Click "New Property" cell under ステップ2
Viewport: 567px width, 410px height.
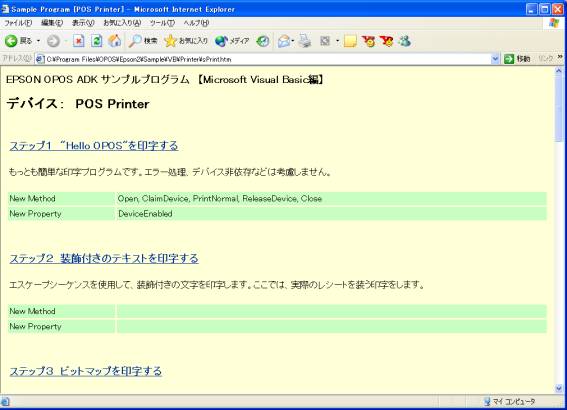pyautogui.click(x=61, y=326)
